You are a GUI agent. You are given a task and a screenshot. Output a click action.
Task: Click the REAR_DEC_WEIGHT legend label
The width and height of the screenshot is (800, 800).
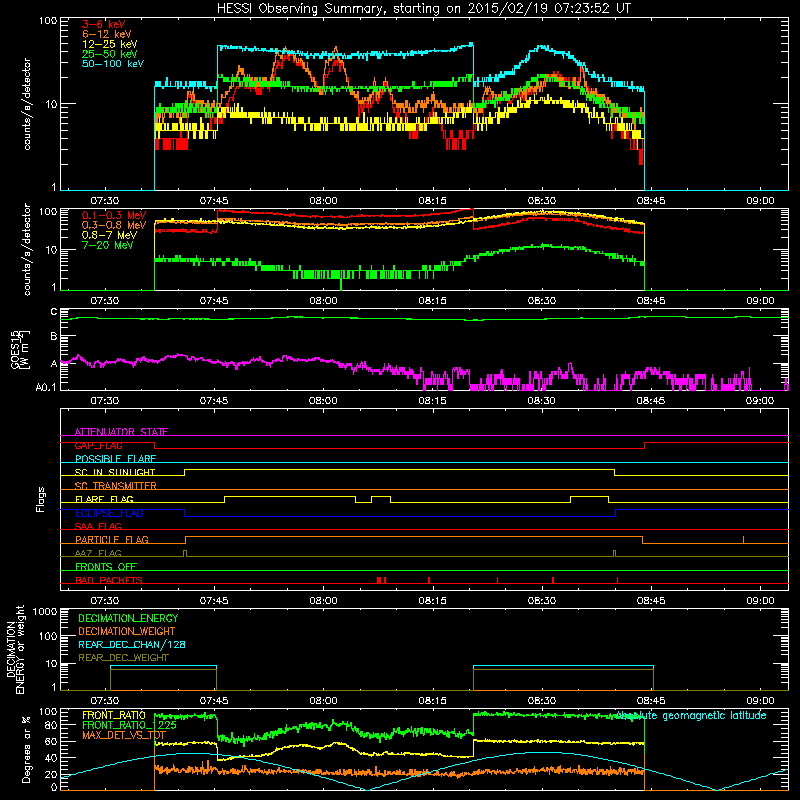123,658
